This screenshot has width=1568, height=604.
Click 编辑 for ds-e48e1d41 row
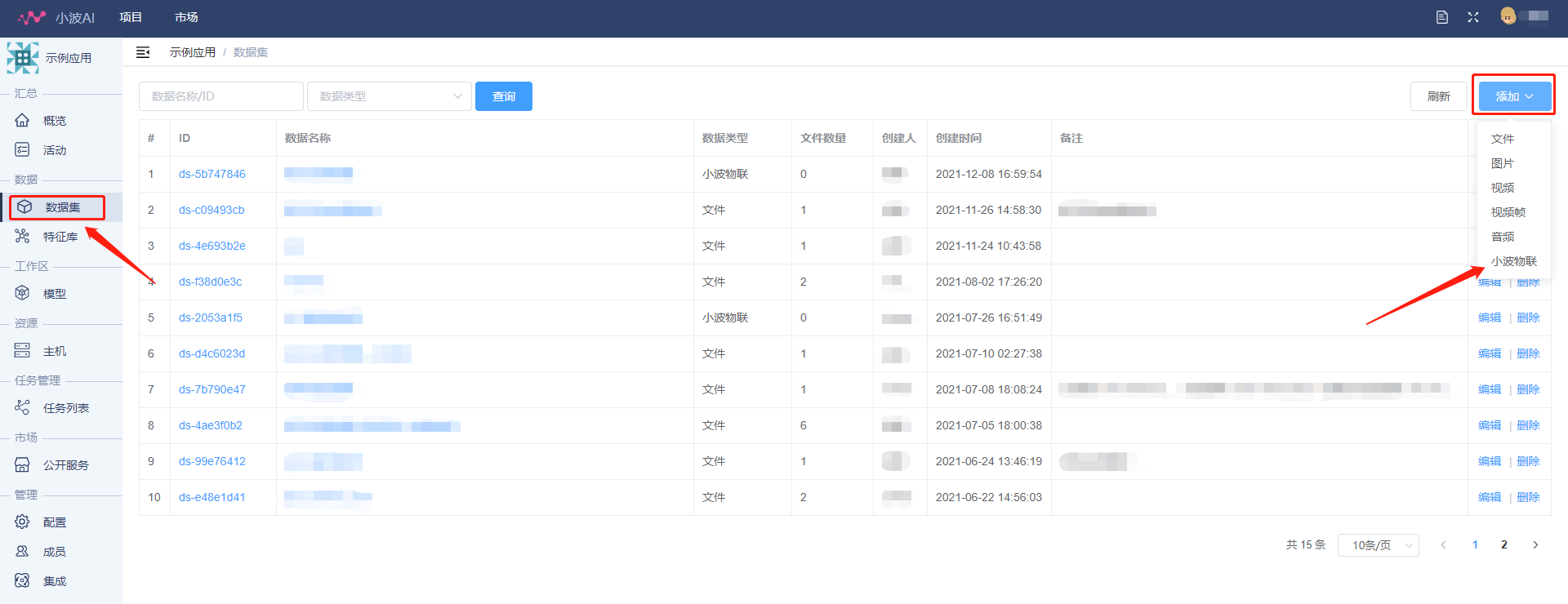[1490, 497]
